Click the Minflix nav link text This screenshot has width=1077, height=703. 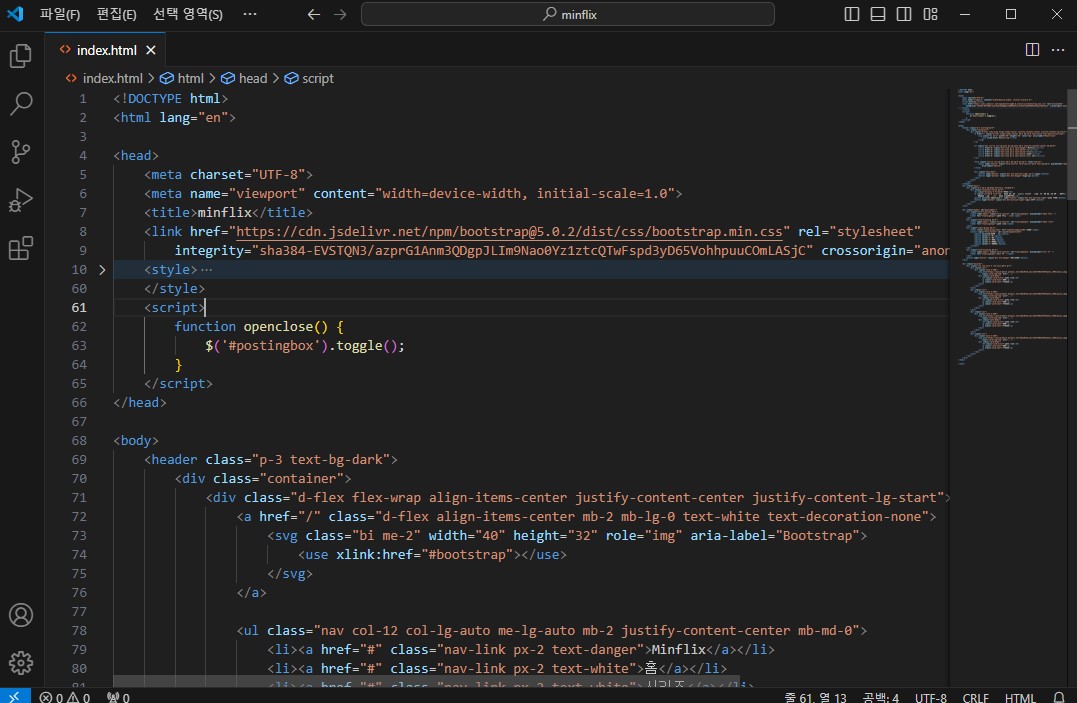(679, 649)
